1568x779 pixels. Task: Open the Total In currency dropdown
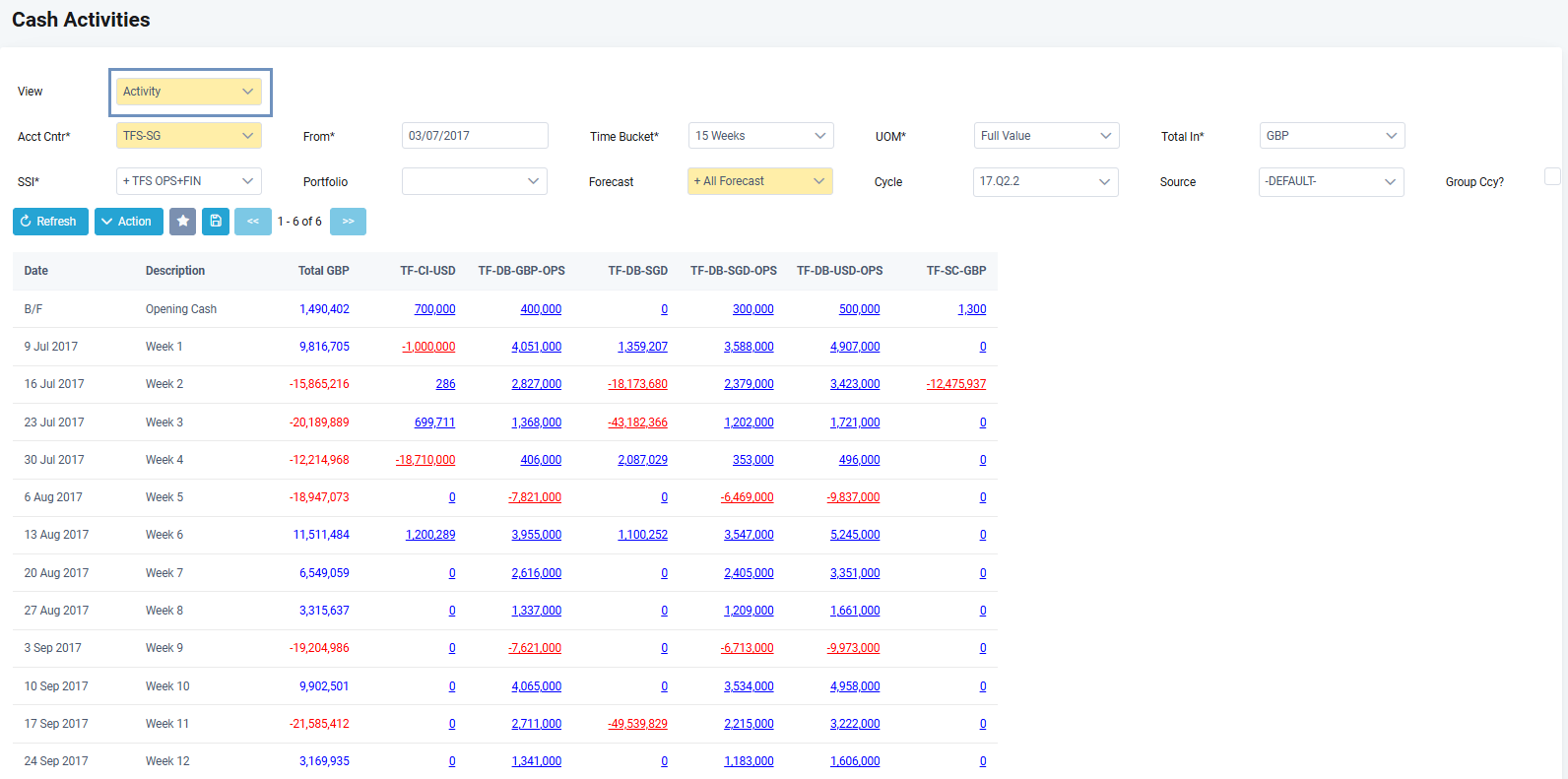tap(1332, 136)
